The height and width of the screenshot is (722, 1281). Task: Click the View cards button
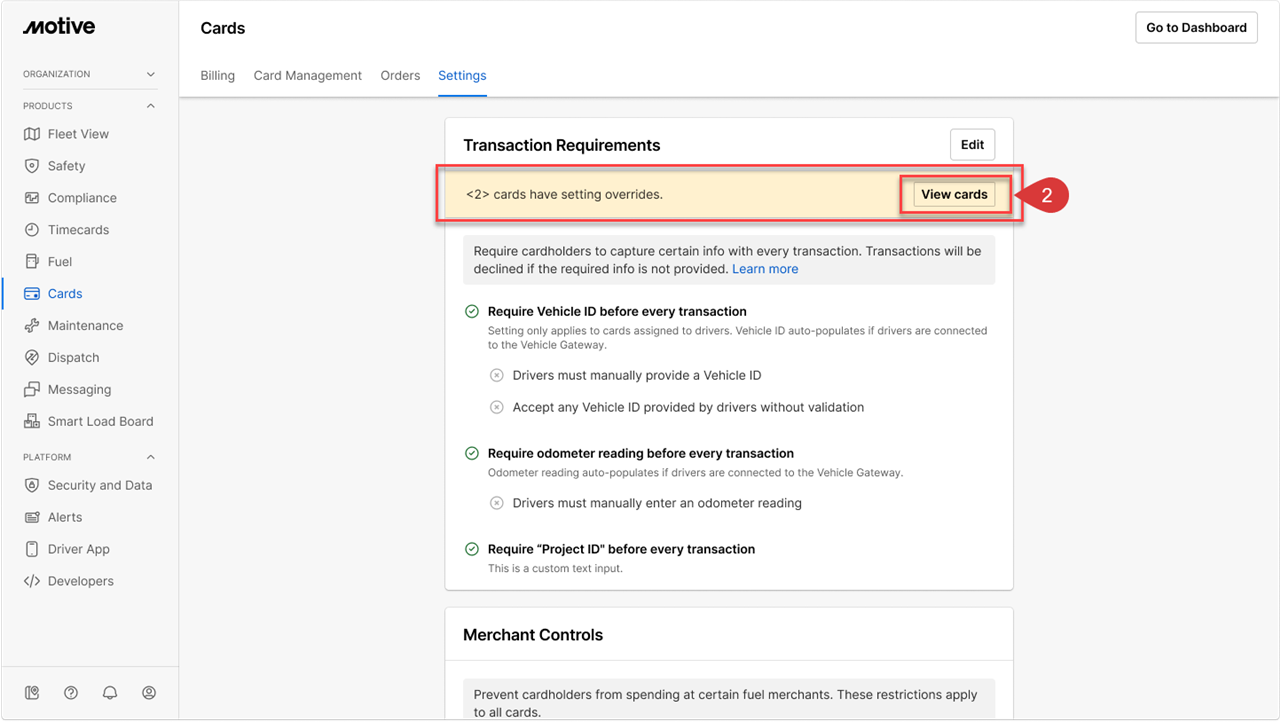tap(954, 195)
